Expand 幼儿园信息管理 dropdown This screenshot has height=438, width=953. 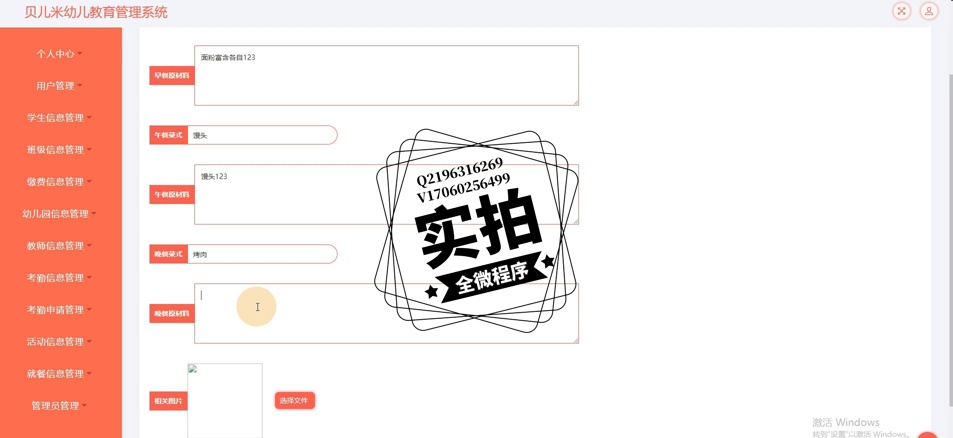click(x=59, y=214)
